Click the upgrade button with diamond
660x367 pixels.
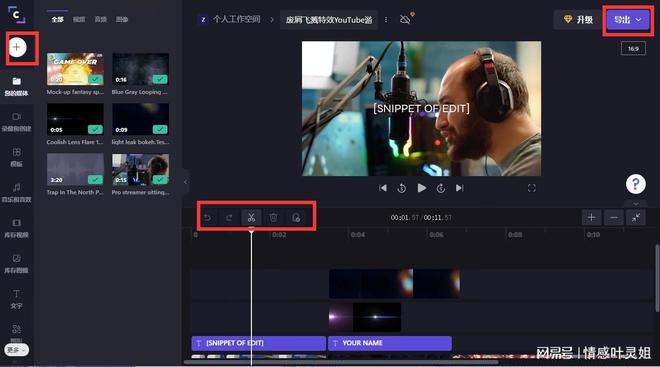580,19
